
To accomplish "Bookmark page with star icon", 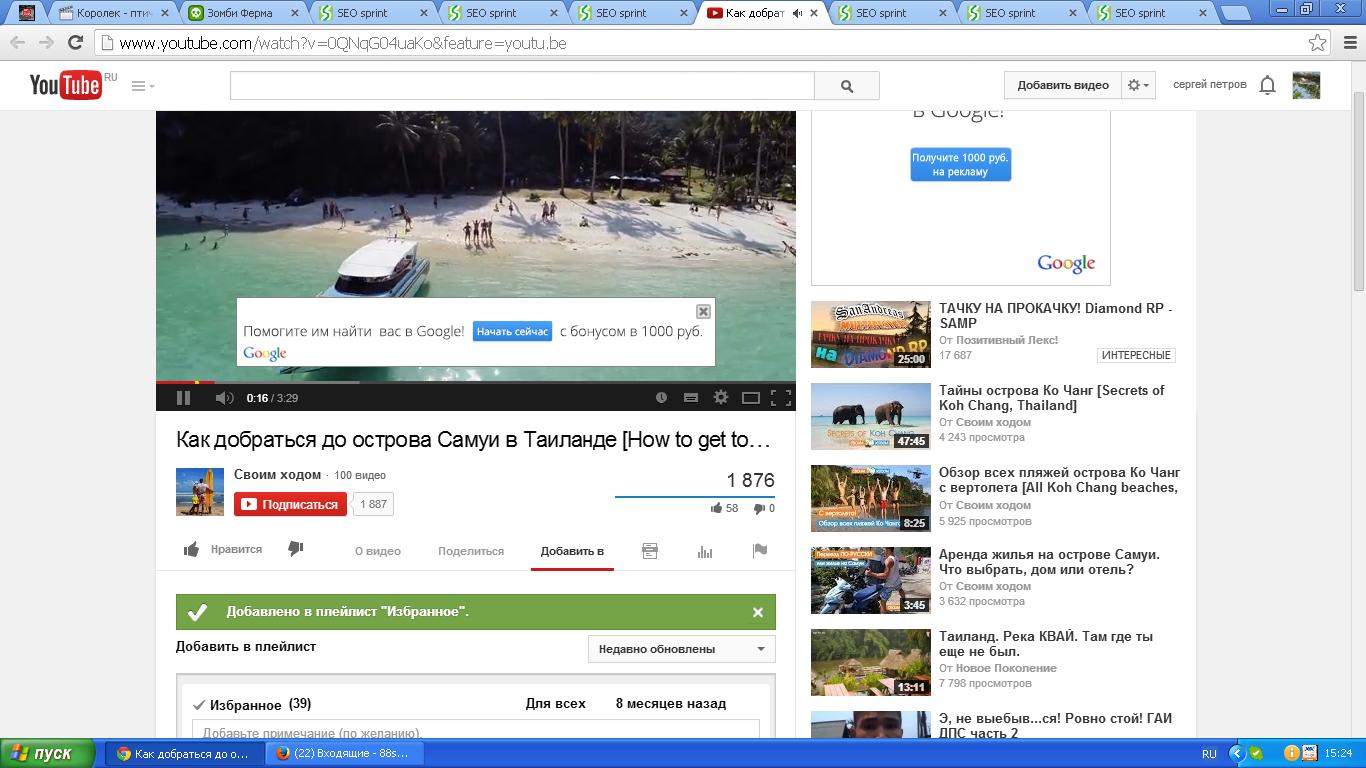I will pyautogui.click(x=1318, y=43).
